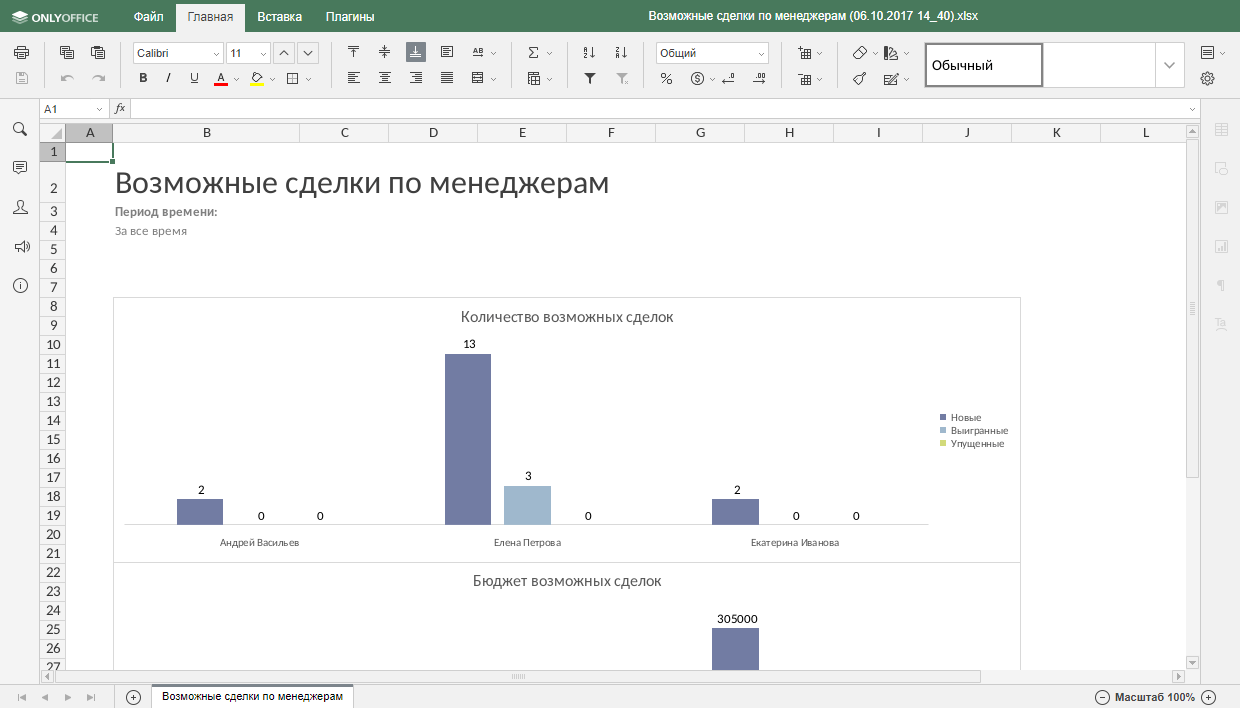Image resolution: width=1240 pixels, height=708 pixels.
Task: Open About info icon
Action: [20, 286]
